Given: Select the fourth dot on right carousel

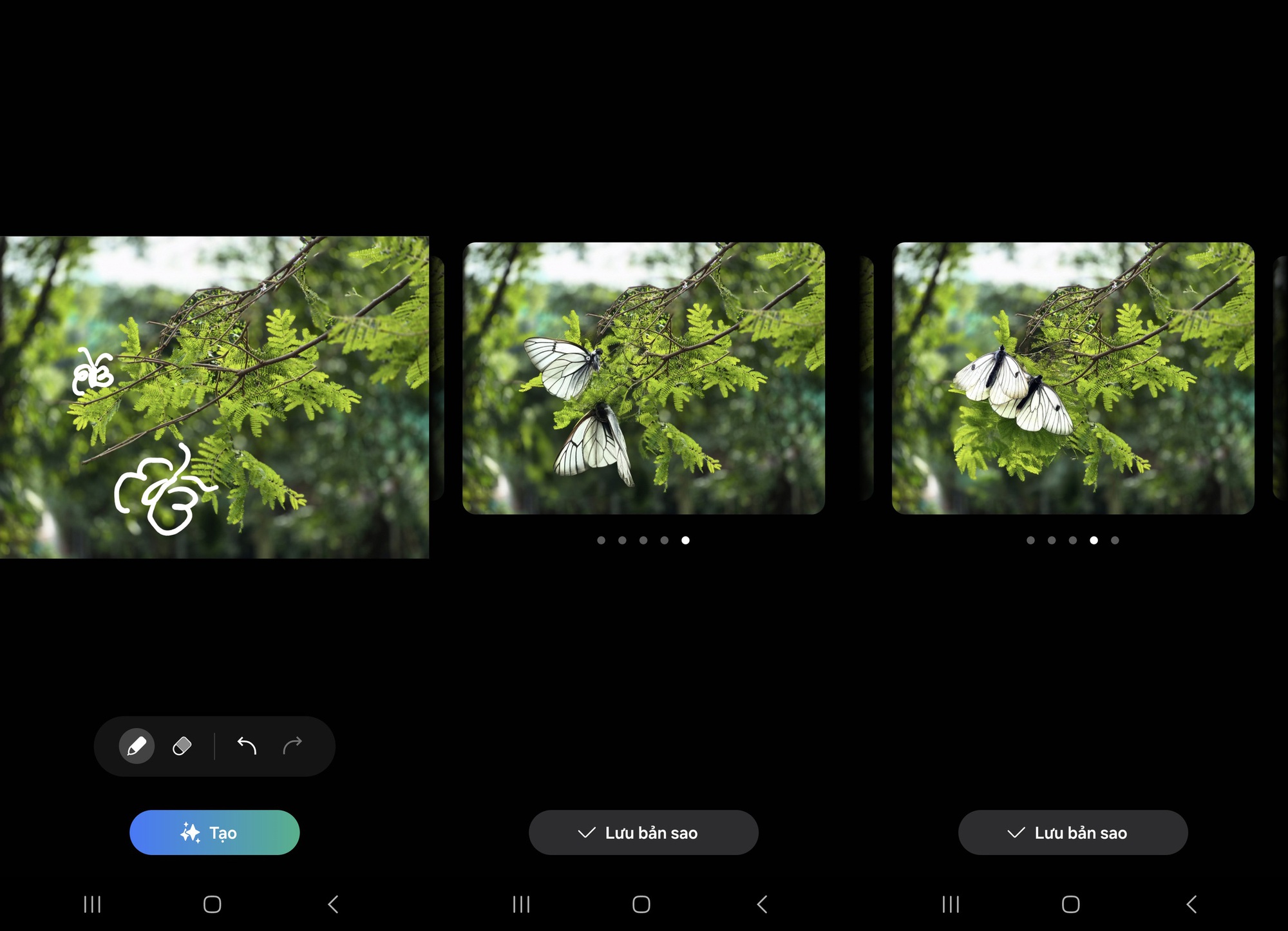Looking at the screenshot, I should 1093,540.
